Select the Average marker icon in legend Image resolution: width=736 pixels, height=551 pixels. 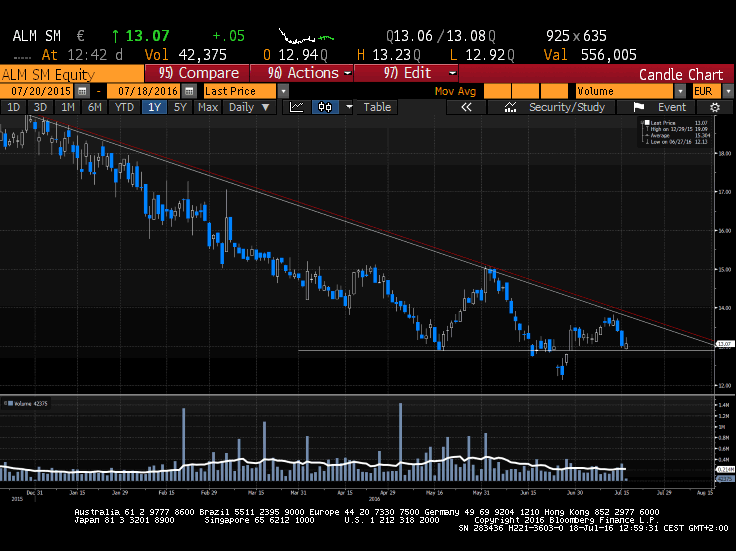click(x=647, y=135)
